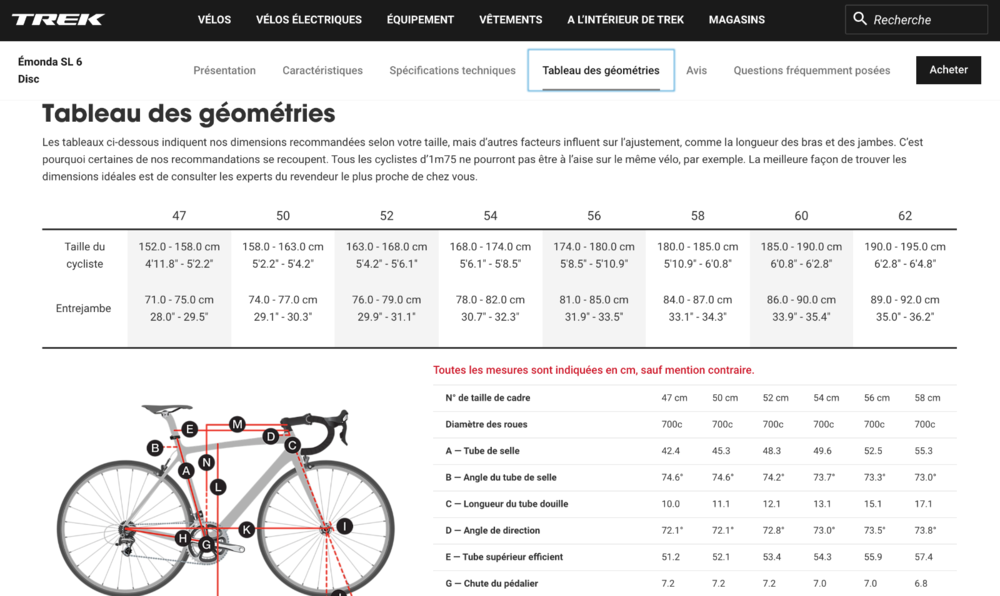Click the M marker on bike diagram
The width and height of the screenshot is (1000, 596).
[x=237, y=424]
